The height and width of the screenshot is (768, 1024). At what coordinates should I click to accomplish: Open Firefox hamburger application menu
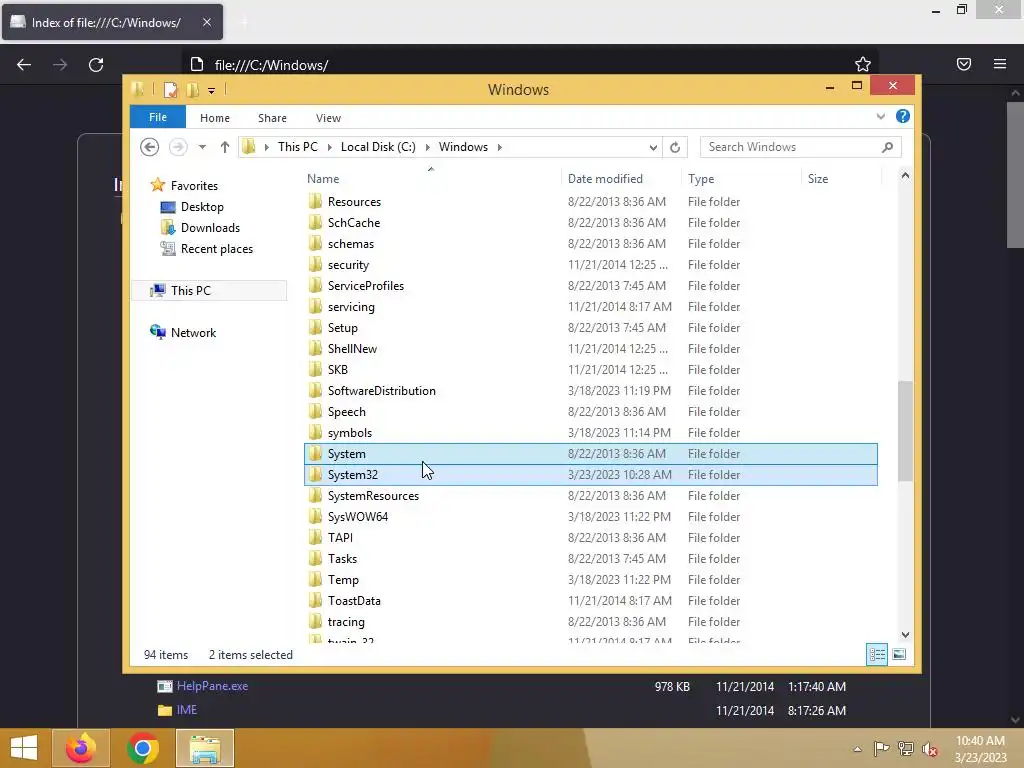pyautogui.click(x=1000, y=64)
